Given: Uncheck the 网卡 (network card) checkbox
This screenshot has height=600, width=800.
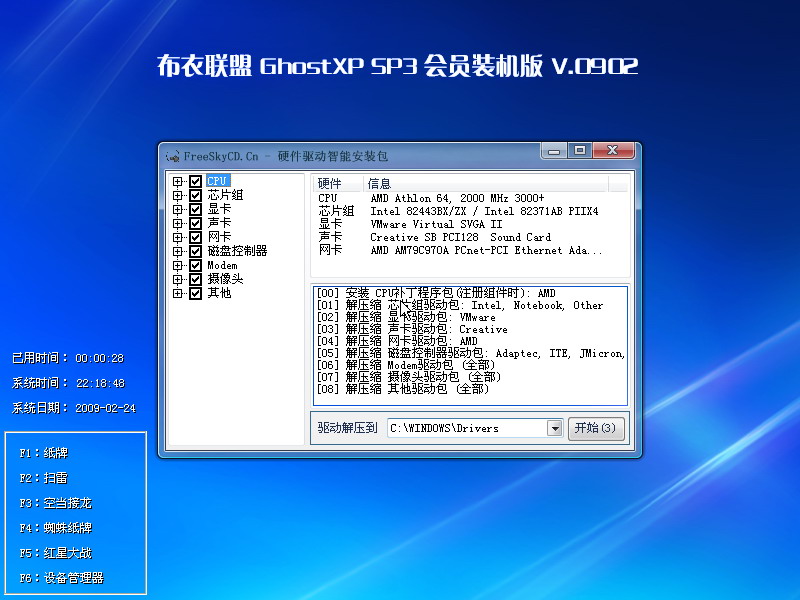Looking at the screenshot, I should tap(195, 237).
